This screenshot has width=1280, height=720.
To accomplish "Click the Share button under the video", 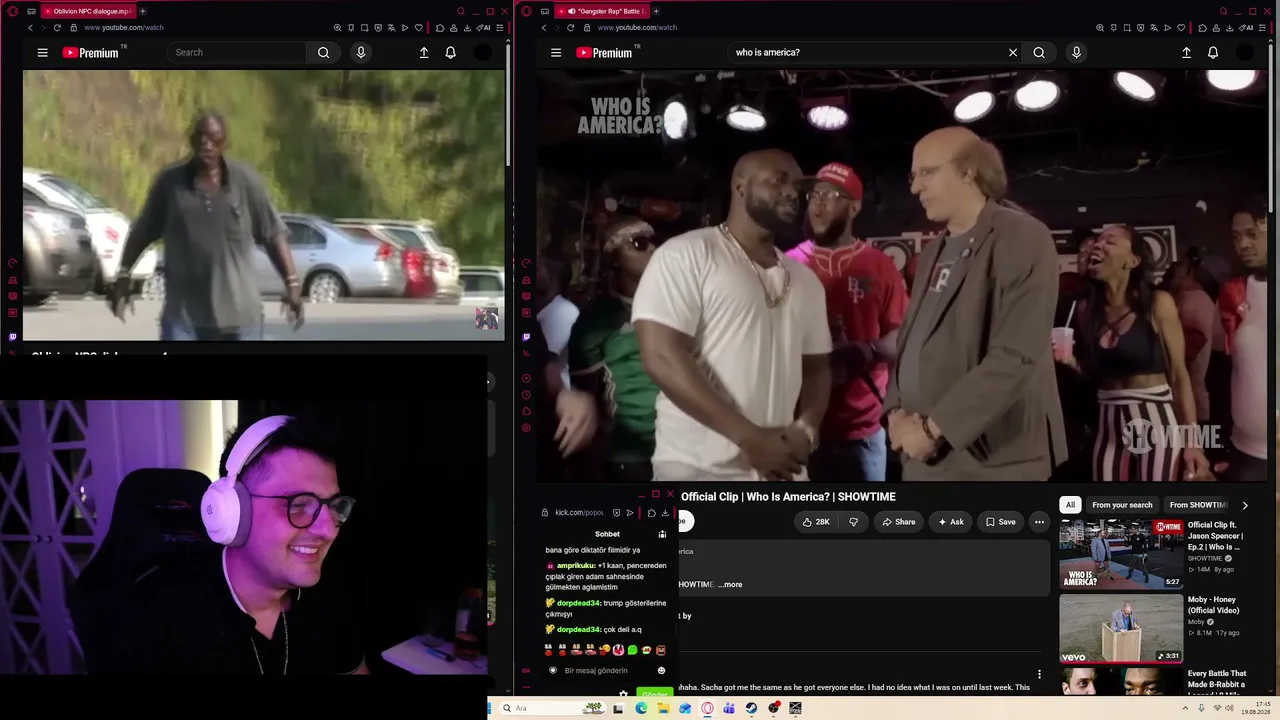I will 898,522.
